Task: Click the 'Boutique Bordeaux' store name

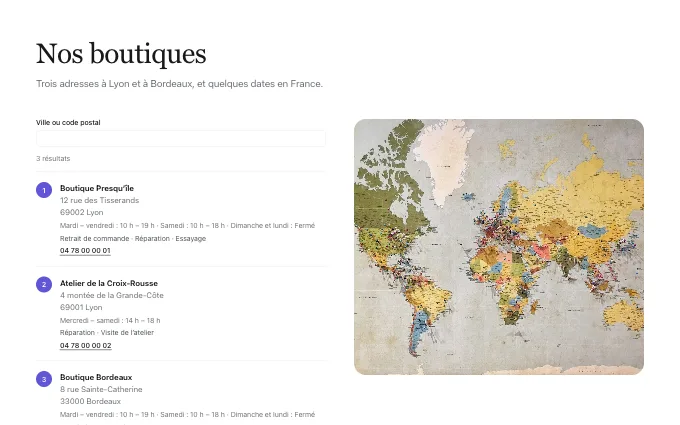Action: pyautogui.click(x=96, y=377)
